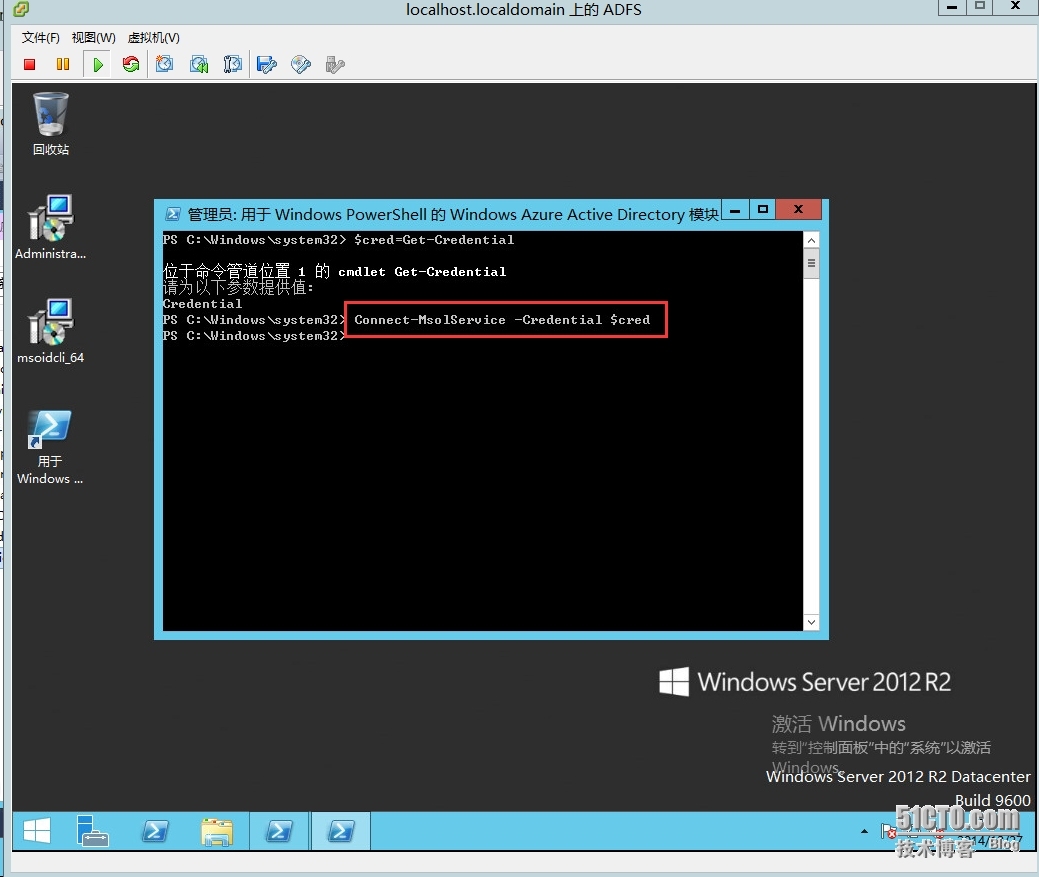Viewport: 1039px width, 877px height.
Task: Select the Administra... desktop icon
Action: click(50, 227)
